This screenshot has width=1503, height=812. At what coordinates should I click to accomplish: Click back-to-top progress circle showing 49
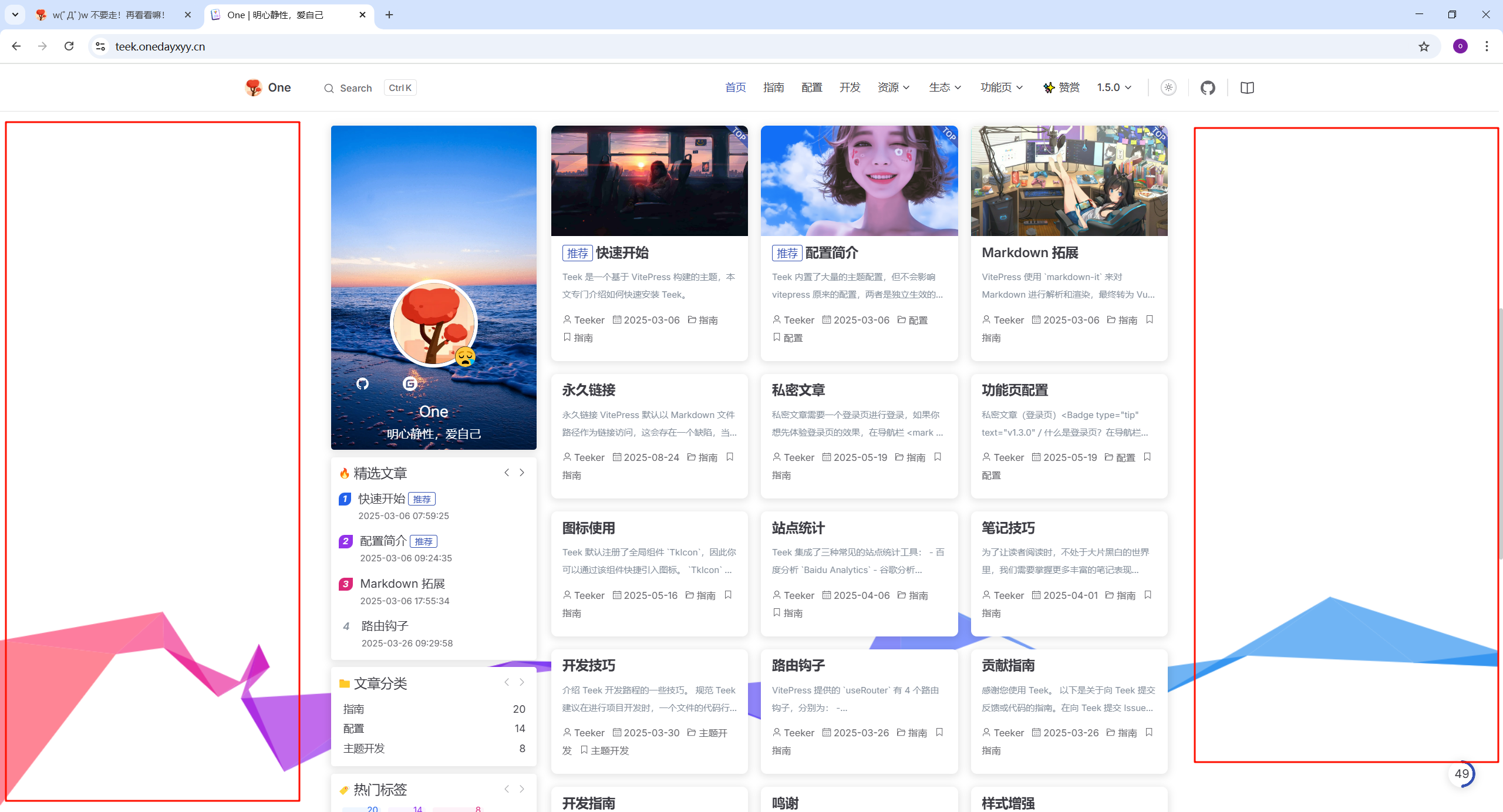point(1461,773)
